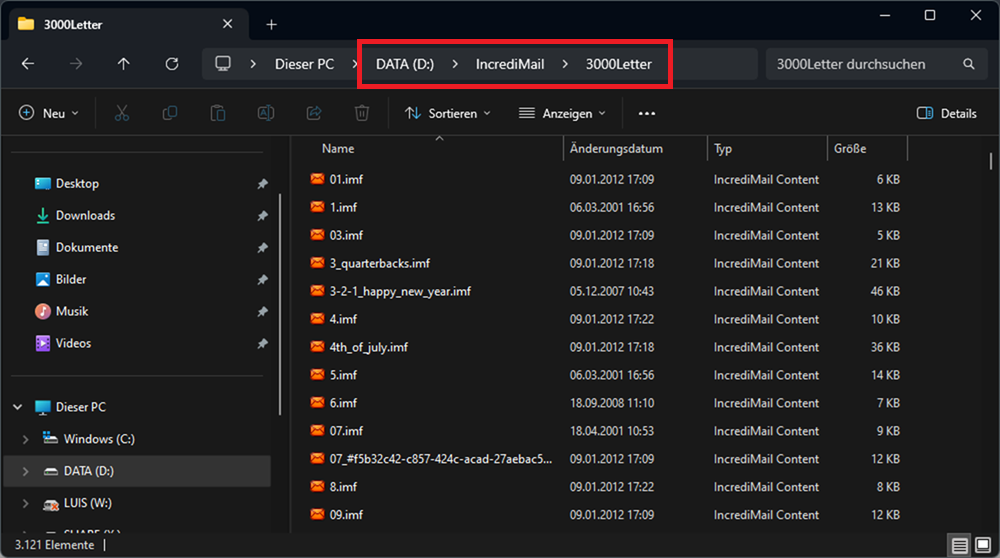Screen dimensions: 1000x558
Task: Open Downloads in the quick access sidebar
Action: (x=85, y=215)
